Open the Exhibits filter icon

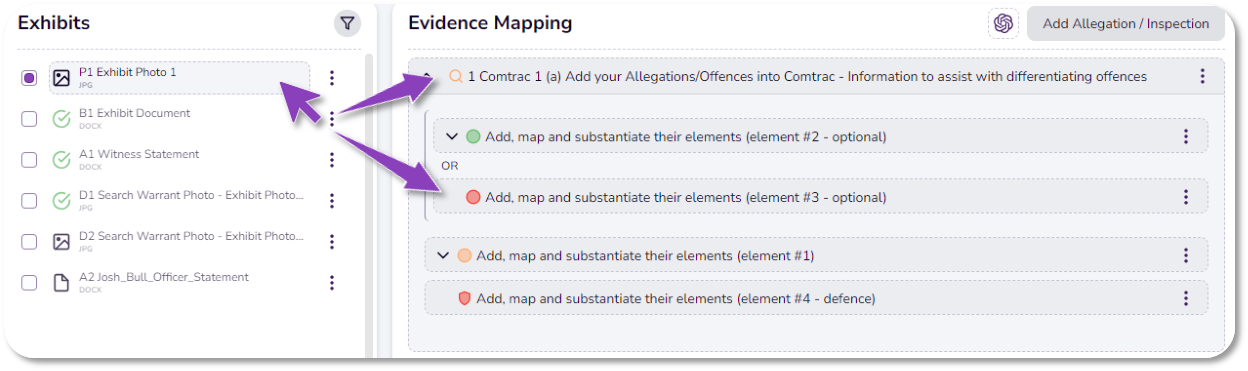tap(347, 23)
